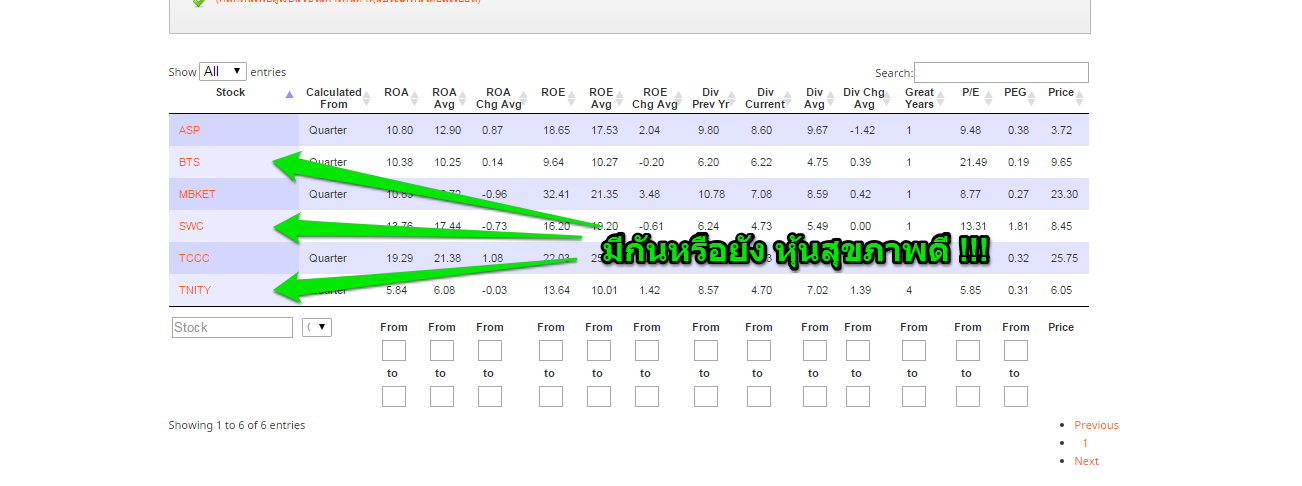Click the ROA Avg From box
Screen dimensions: 1302x486
click(442, 351)
